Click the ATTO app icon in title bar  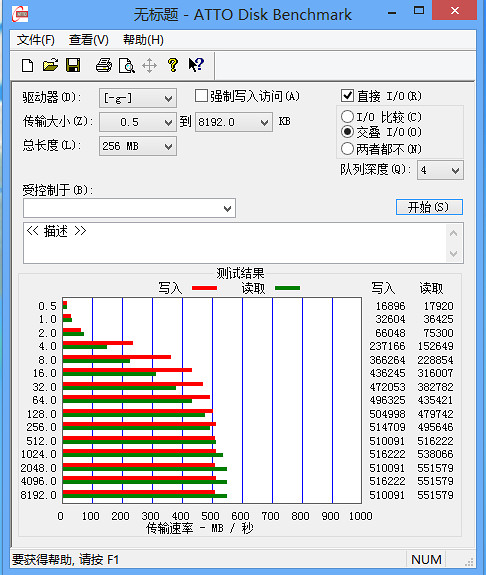coord(20,14)
